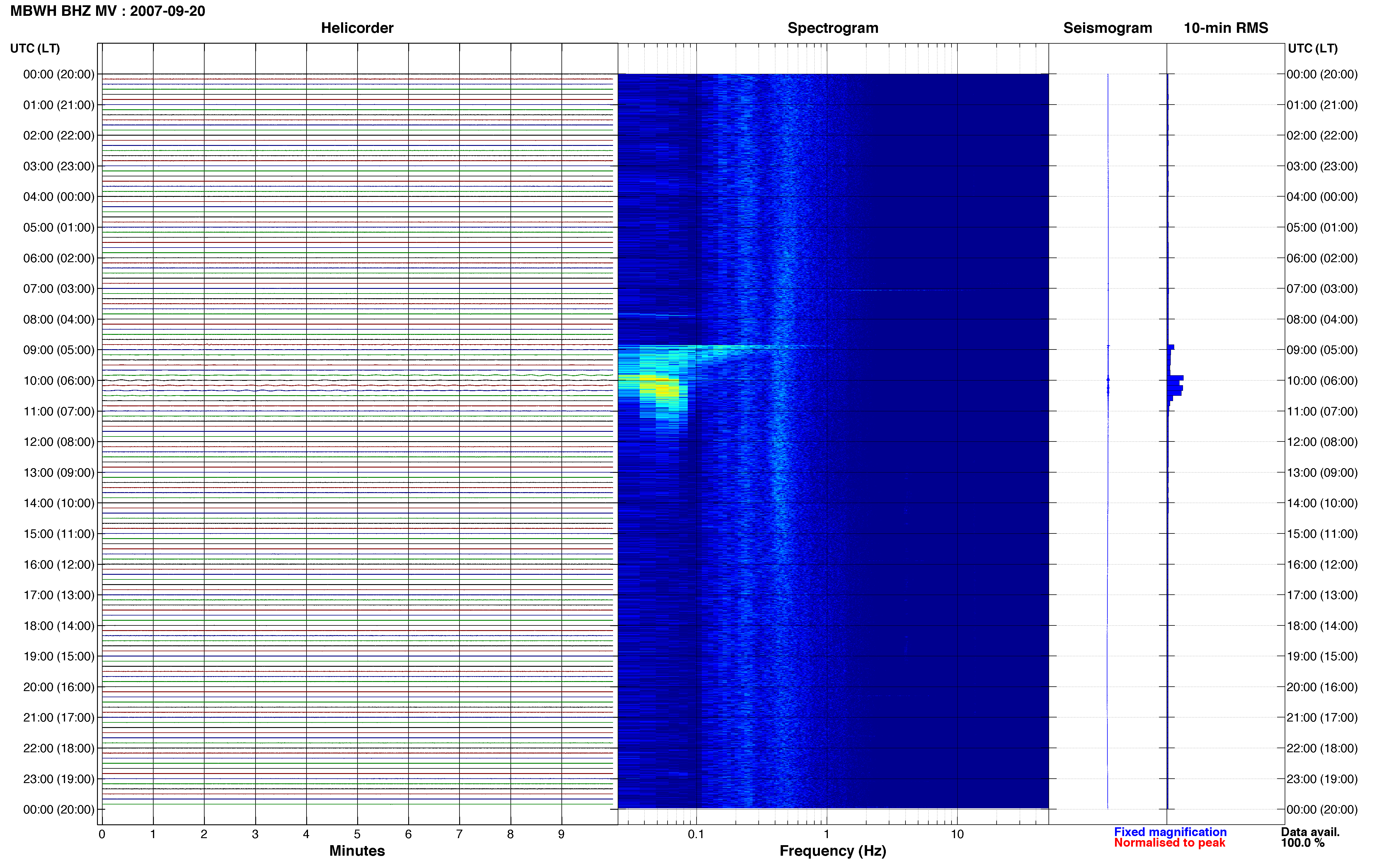Click the right '16:00 (12:00)' time label

tap(1322, 564)
